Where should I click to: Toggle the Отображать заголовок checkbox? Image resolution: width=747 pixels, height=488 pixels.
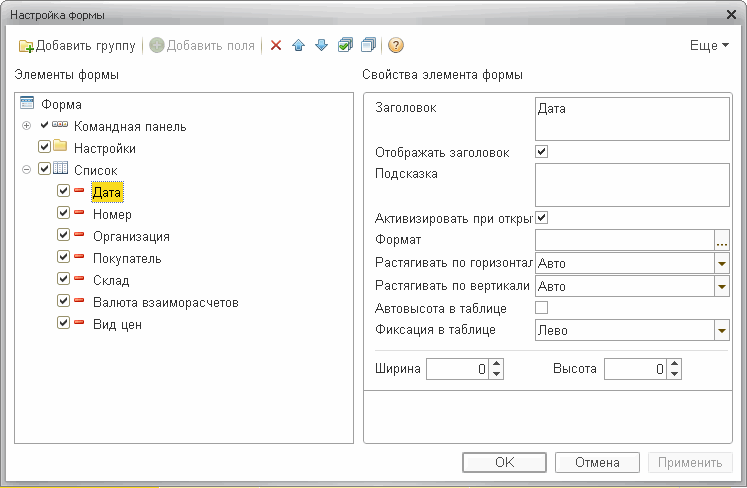[542, 152]
